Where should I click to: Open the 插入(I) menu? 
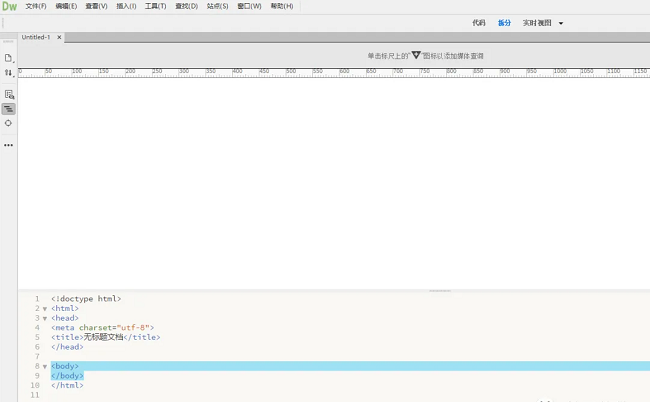(x=126, y=6)
